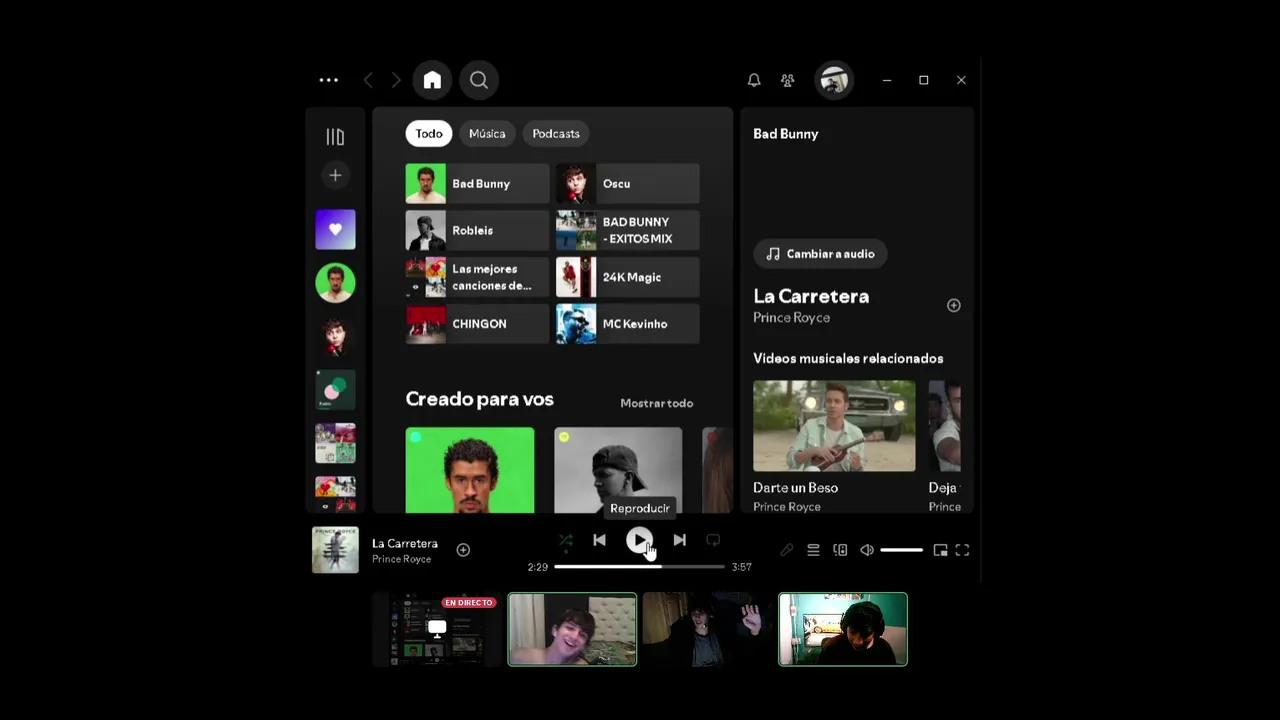This screenshot has height=720, width=1280.
Task: Open the fifth sidebar playlist collage cover
Action: pos(335,443)
